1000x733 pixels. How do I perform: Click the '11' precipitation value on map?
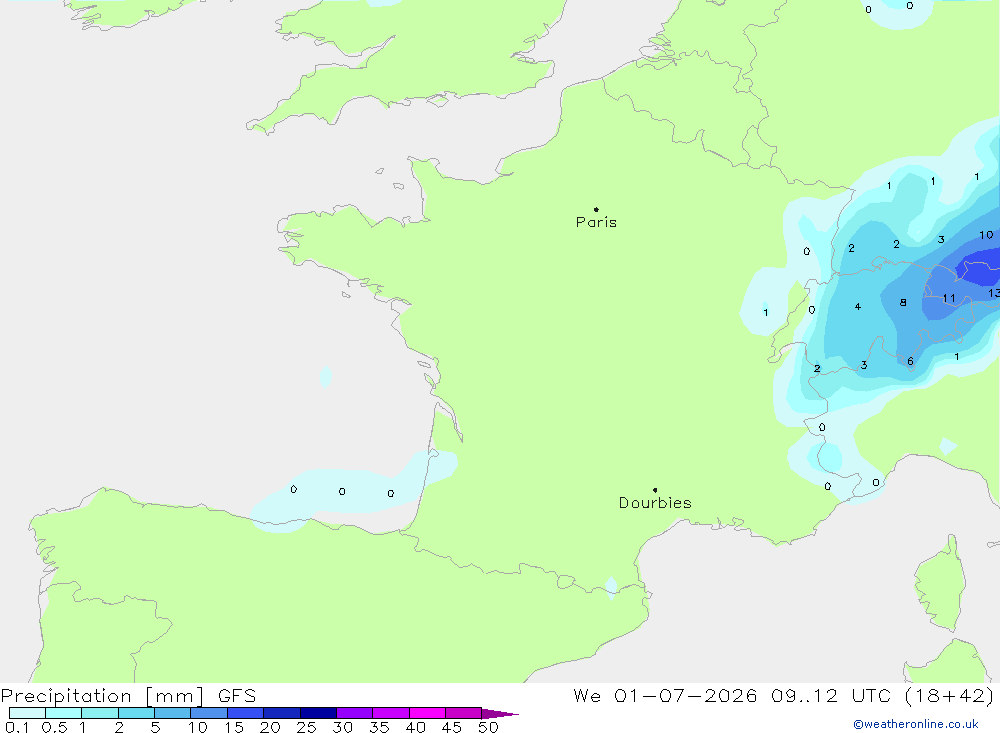click(949, 298)
